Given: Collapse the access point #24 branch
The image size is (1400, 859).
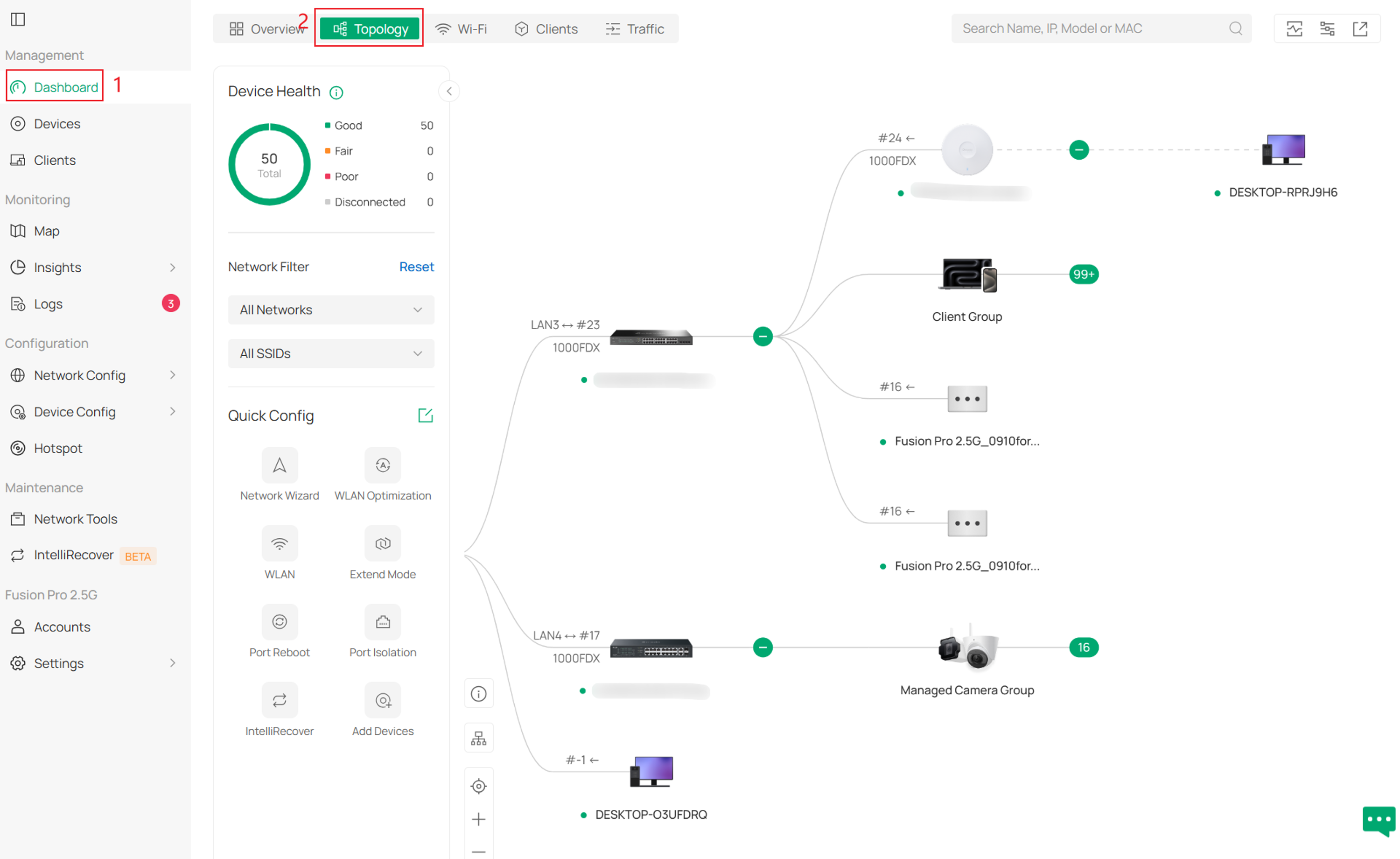Looking at the screenshot, I should [1079, 150].
